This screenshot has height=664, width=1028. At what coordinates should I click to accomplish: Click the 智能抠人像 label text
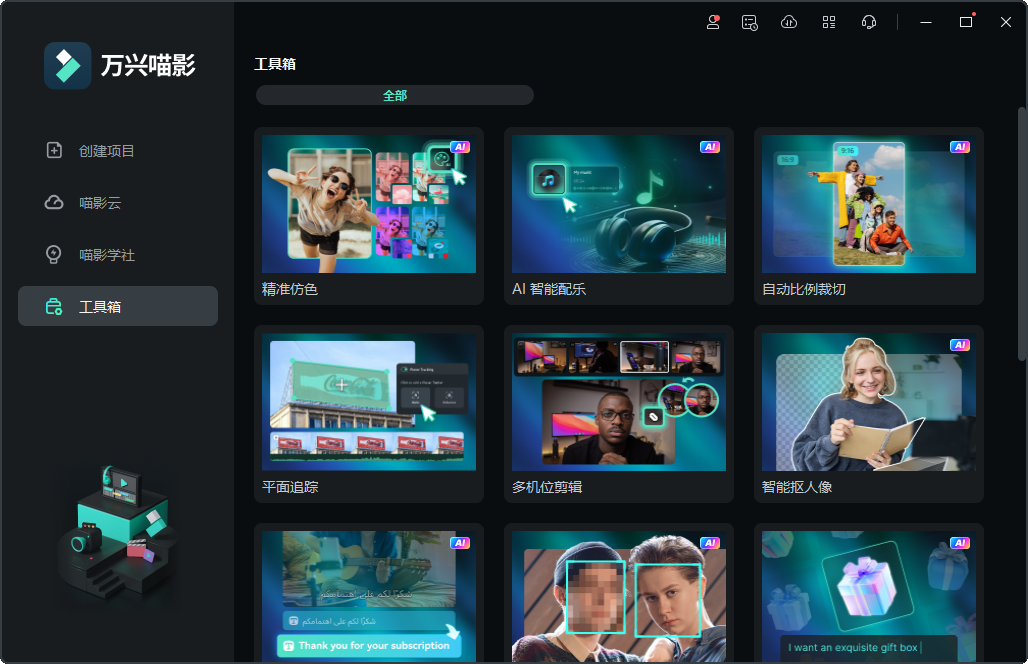point(797,487)
